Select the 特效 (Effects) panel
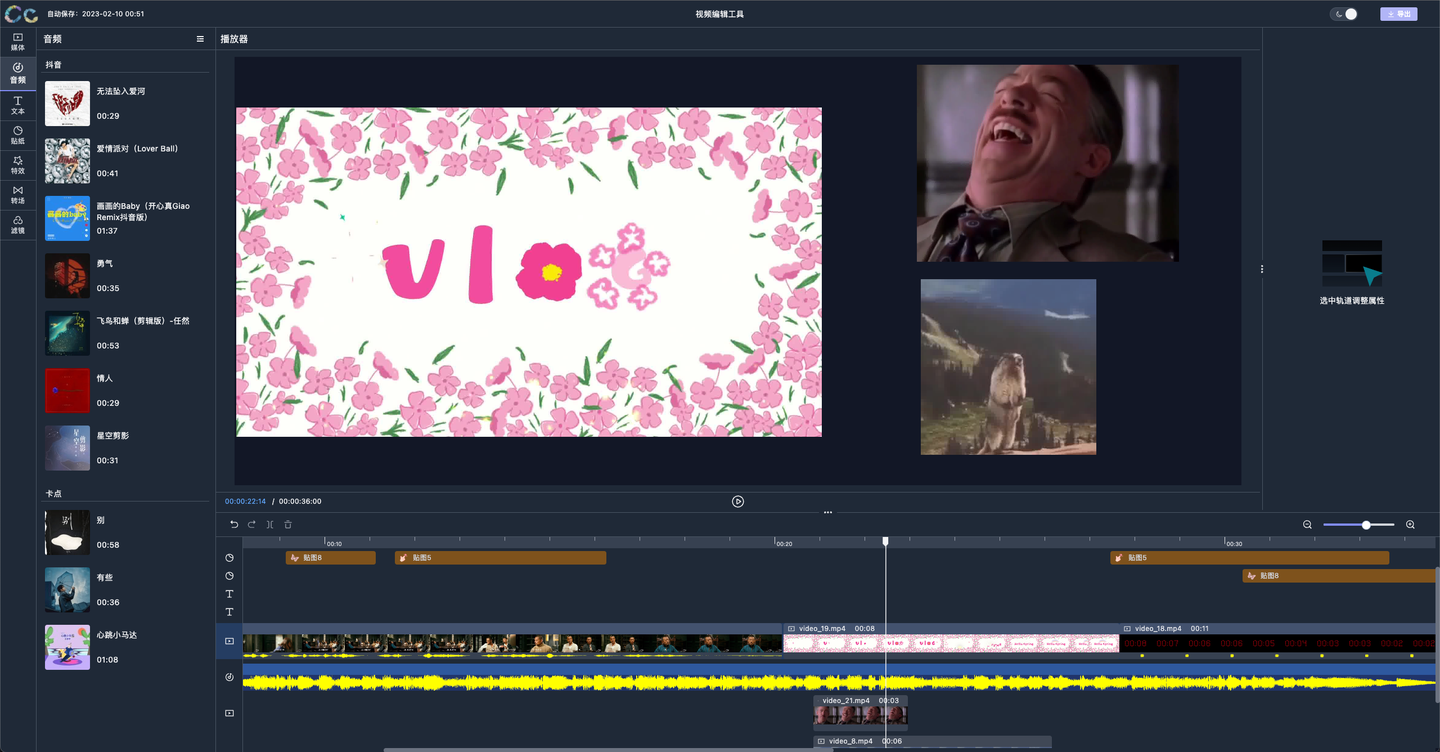 [17, 165]
